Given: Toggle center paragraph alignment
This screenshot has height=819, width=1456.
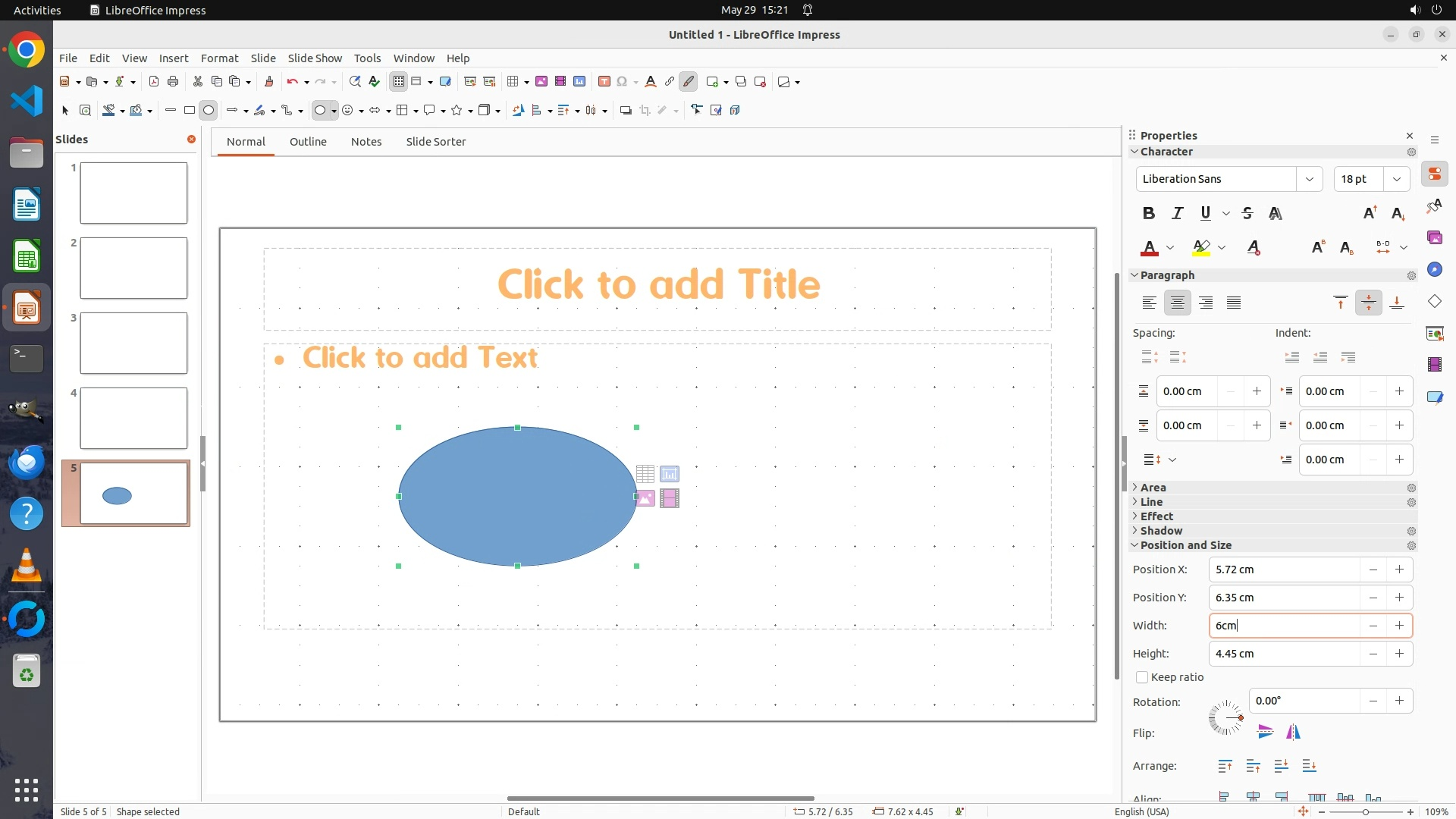Looking at the screenshot, I should tap(1177, 303).
